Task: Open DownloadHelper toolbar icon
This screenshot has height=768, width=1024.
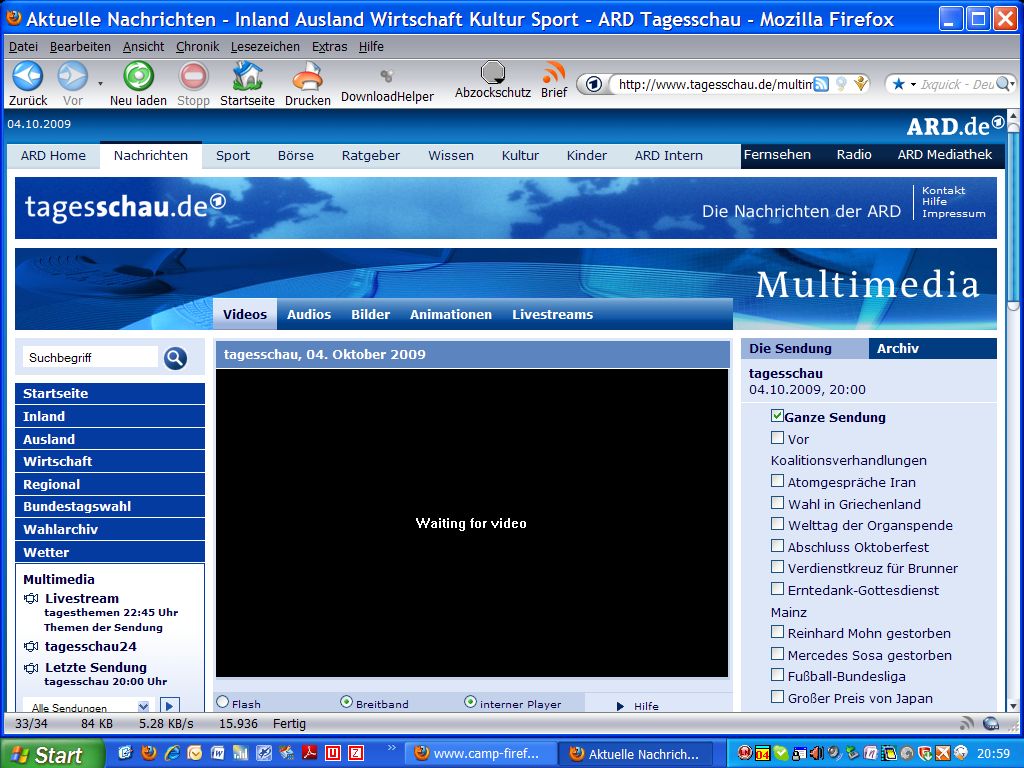Action: [387, 76]
